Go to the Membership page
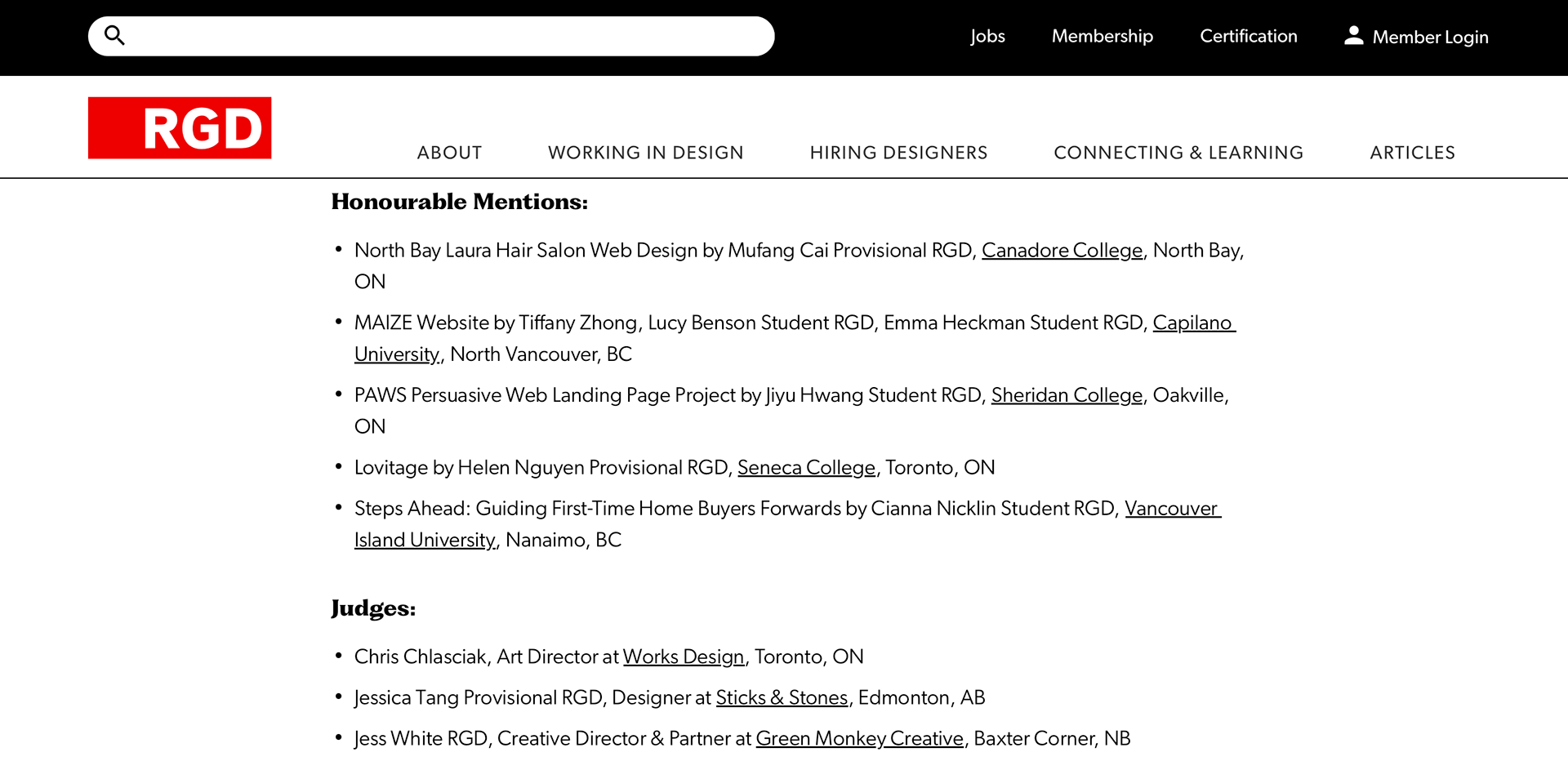 (x=1102, y=37)
